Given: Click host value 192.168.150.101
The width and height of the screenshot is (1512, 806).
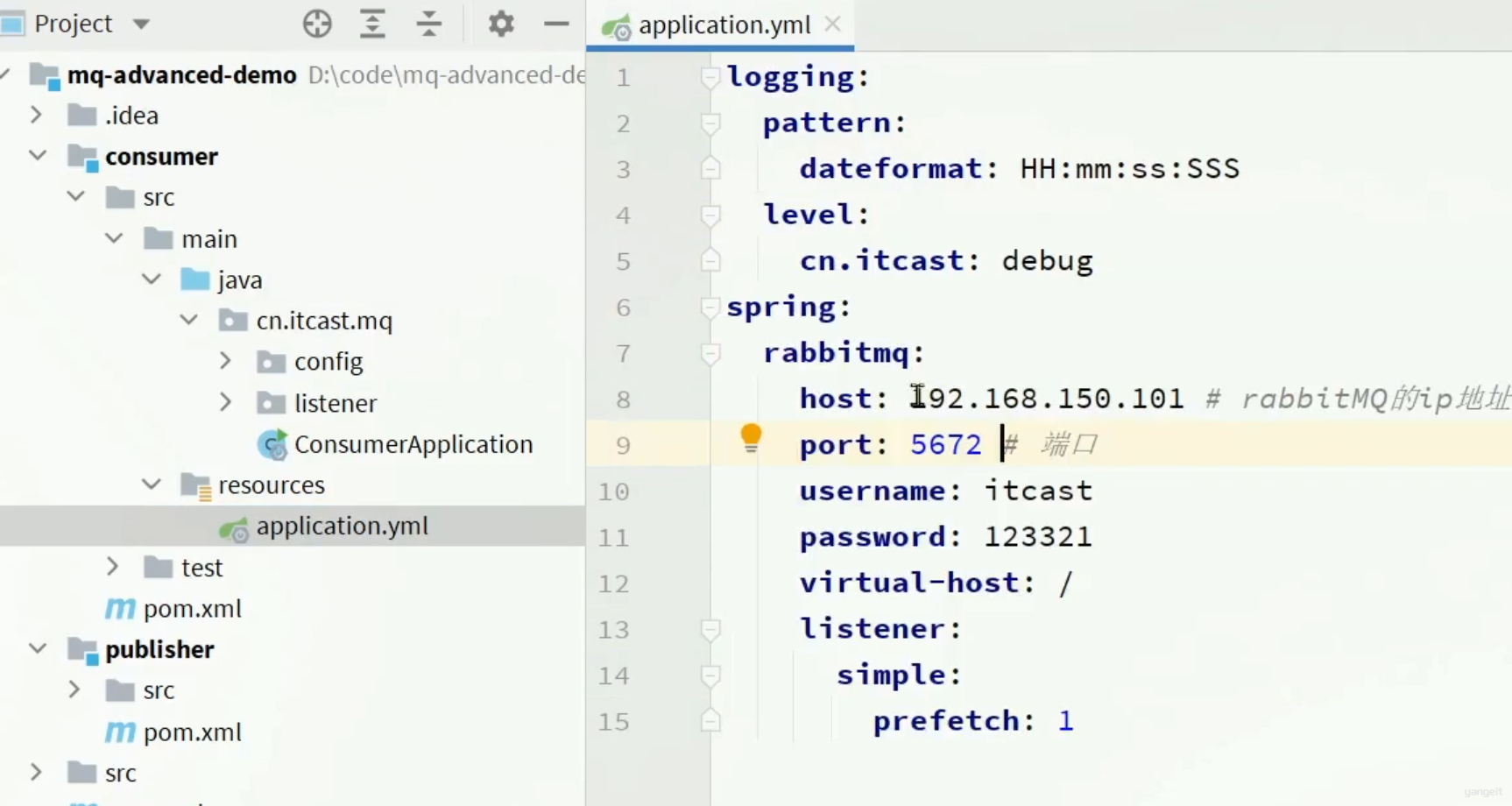Looking at the screenshot, I should 1047,399.
